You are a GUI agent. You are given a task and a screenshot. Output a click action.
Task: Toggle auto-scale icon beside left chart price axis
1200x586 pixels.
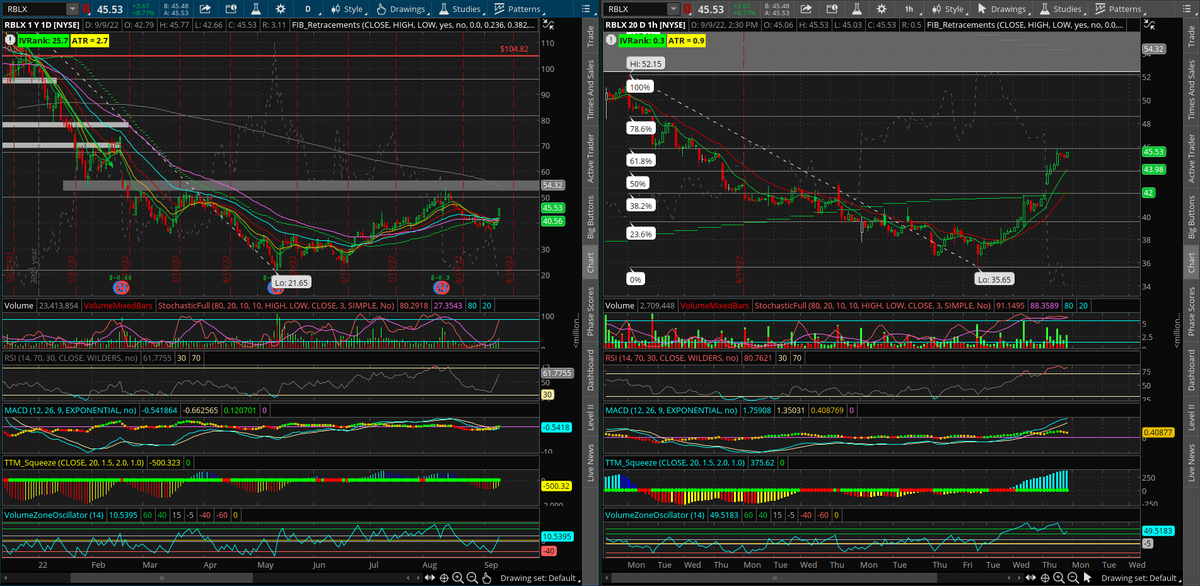tap(548, 24)
